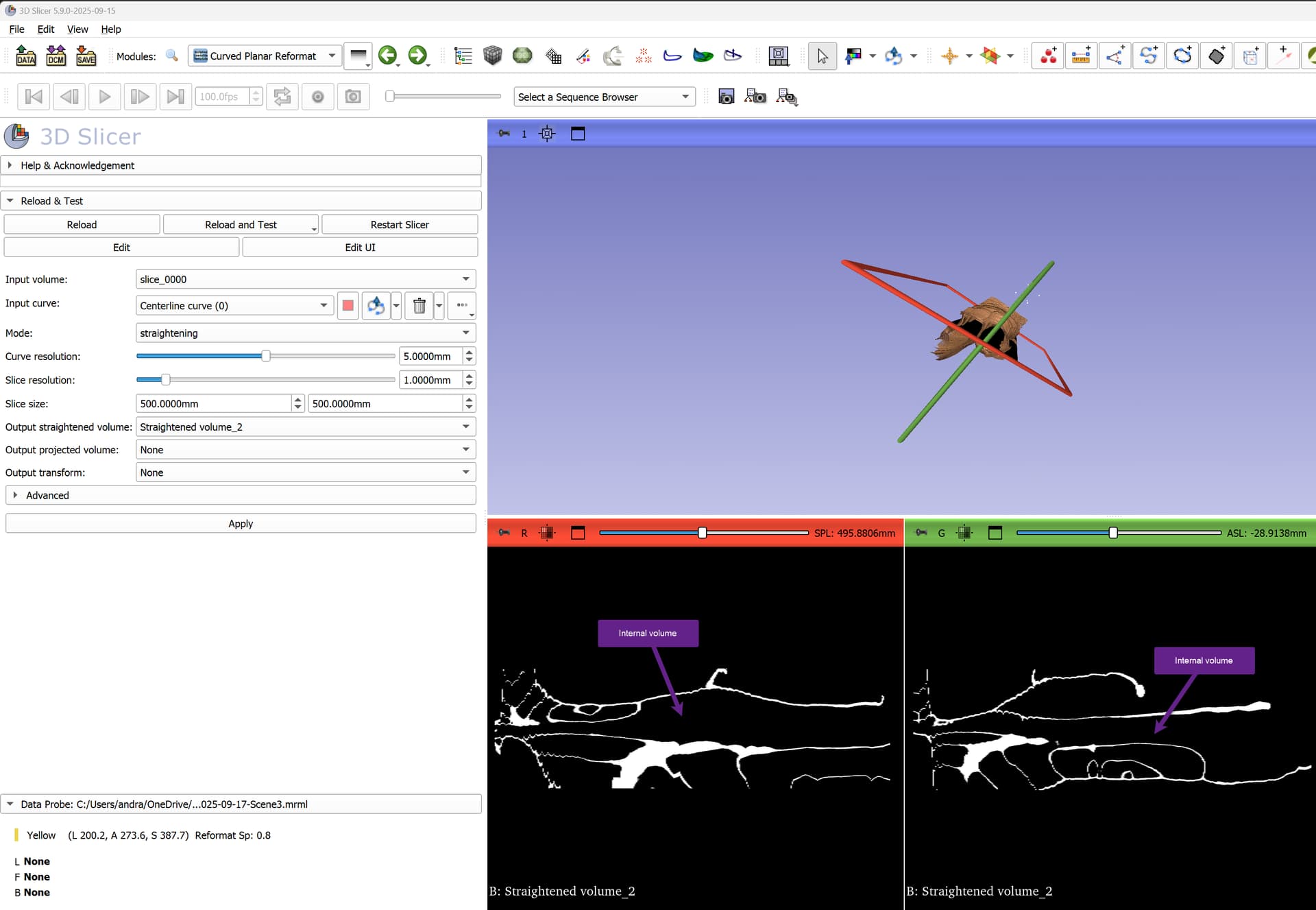Image resolution: width=1316 pixels, height=910 pixels.
Task: Open the screenshot capture camera icon
Action: click(x=726, y=97)
